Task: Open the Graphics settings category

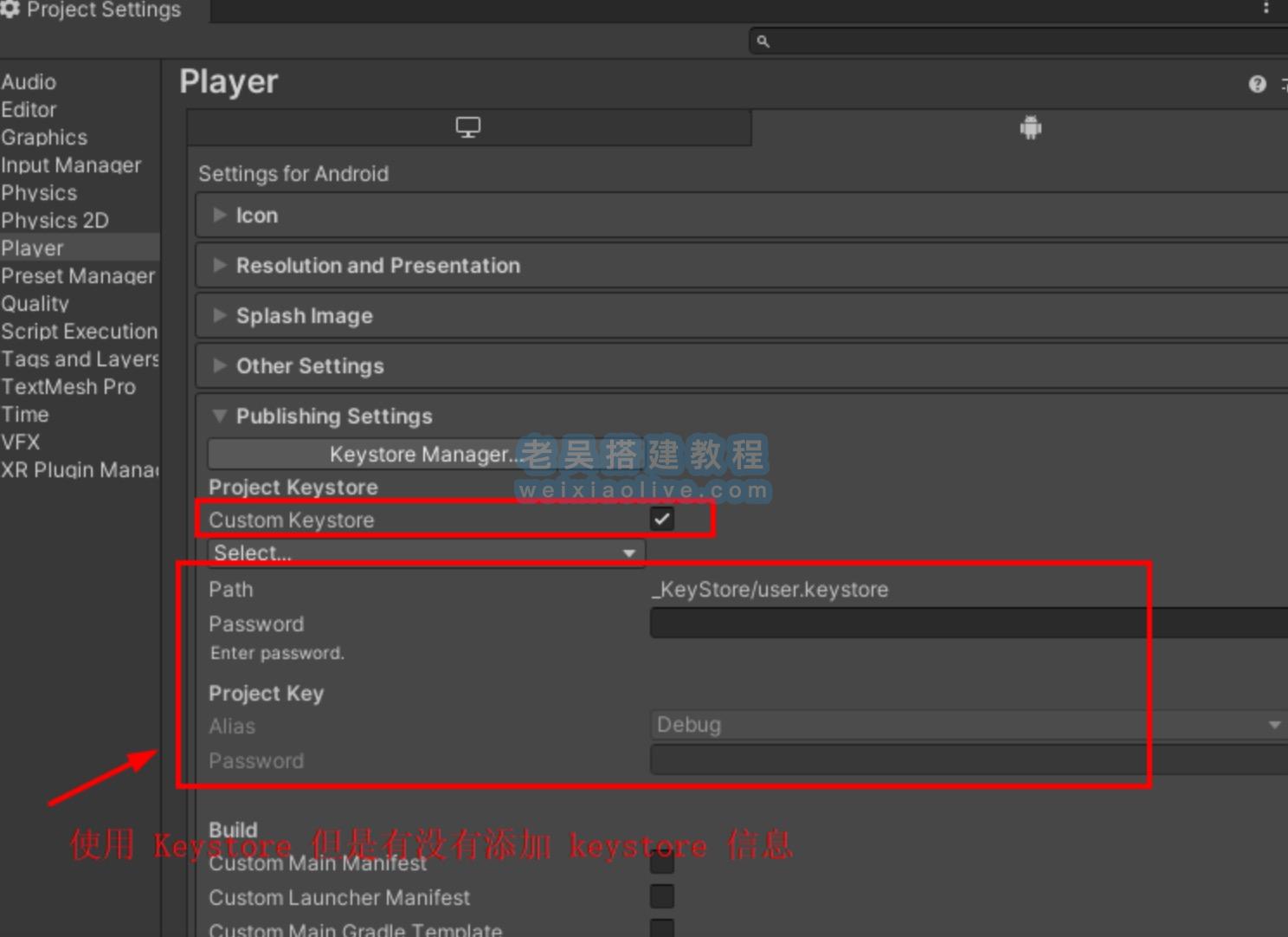Action: coord(43,137)
